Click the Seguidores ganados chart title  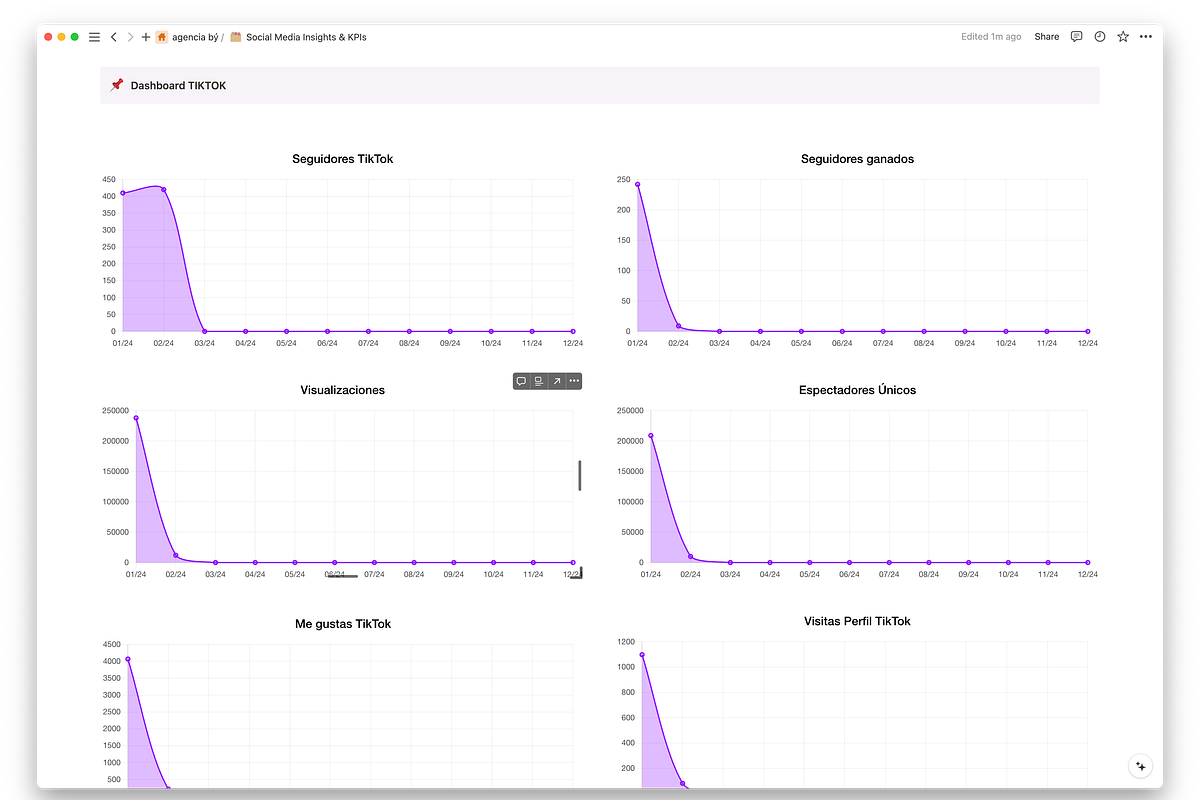857,159
